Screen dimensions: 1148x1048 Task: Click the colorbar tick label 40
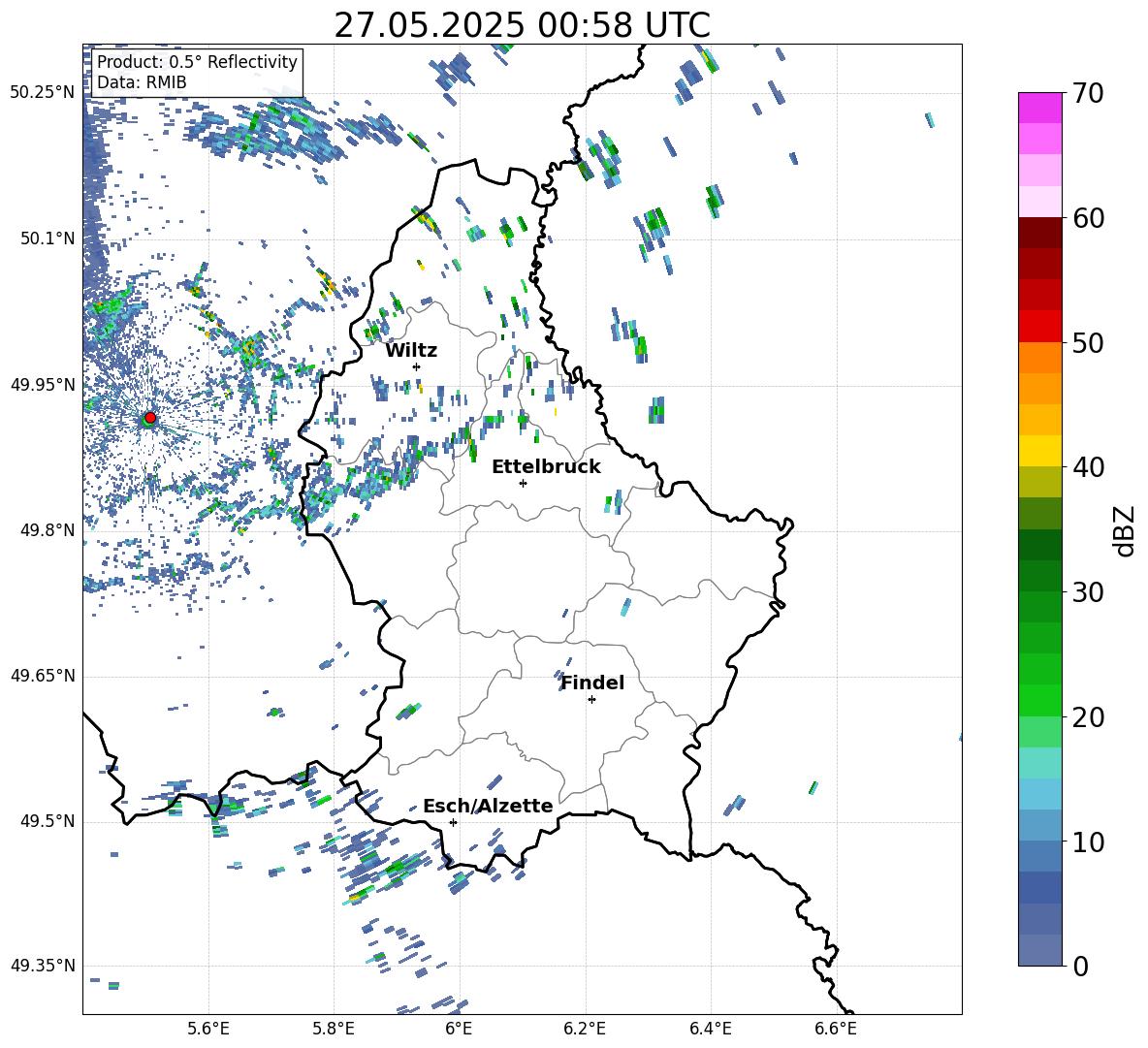coord(1086,467)
